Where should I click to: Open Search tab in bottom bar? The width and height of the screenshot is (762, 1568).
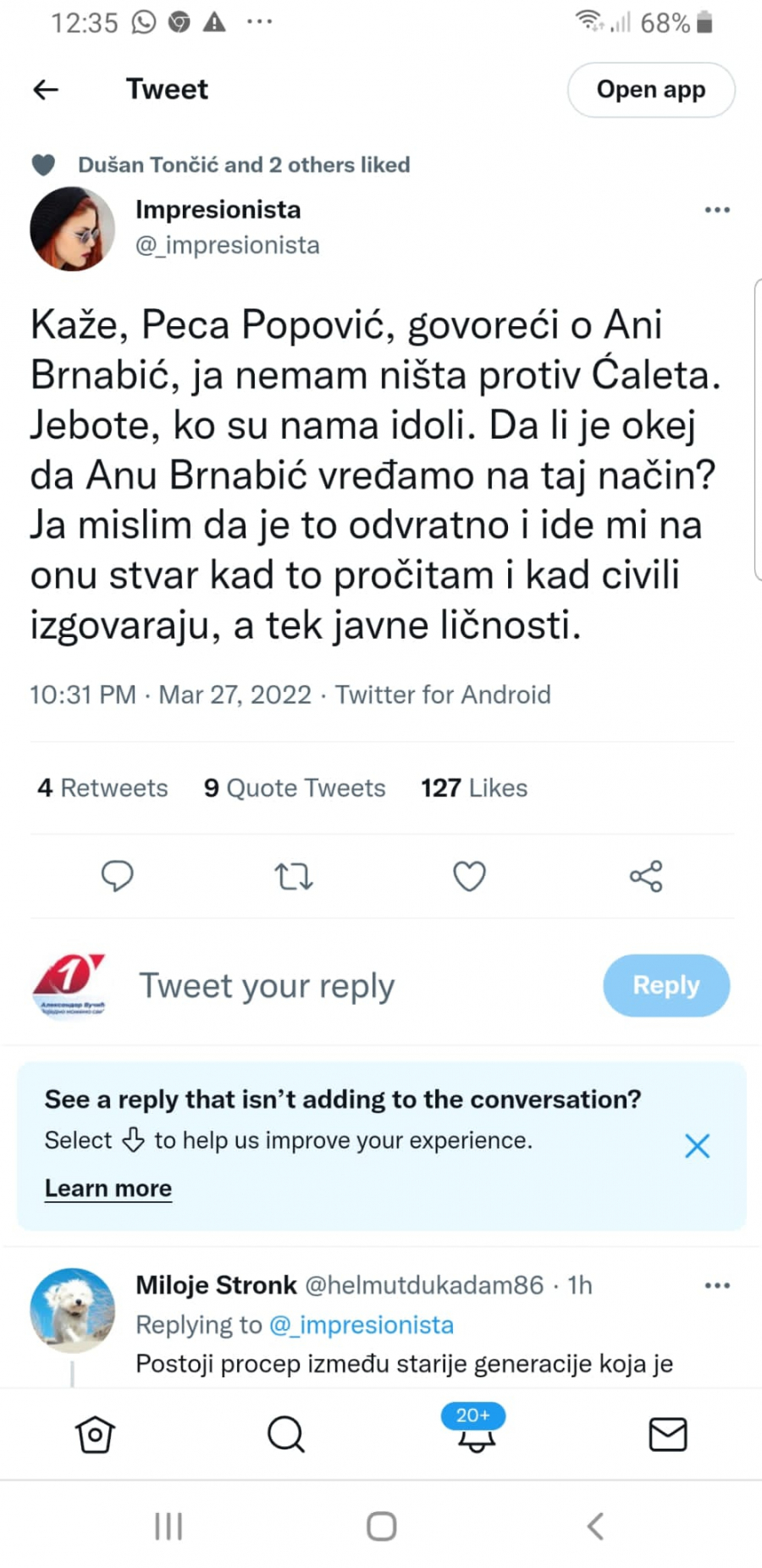coord(285,1434)
